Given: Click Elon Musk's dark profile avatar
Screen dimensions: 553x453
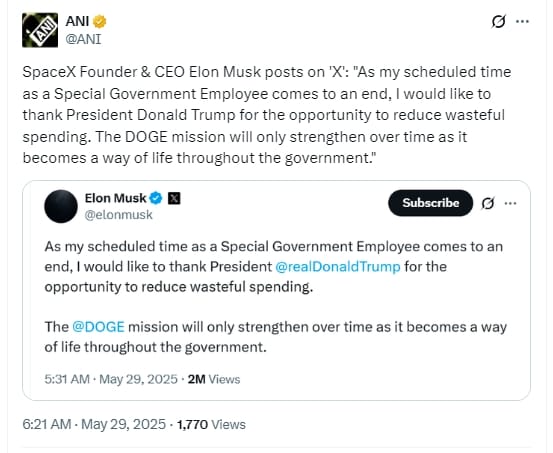Looking at the screenshot, I should pos(61,206).
